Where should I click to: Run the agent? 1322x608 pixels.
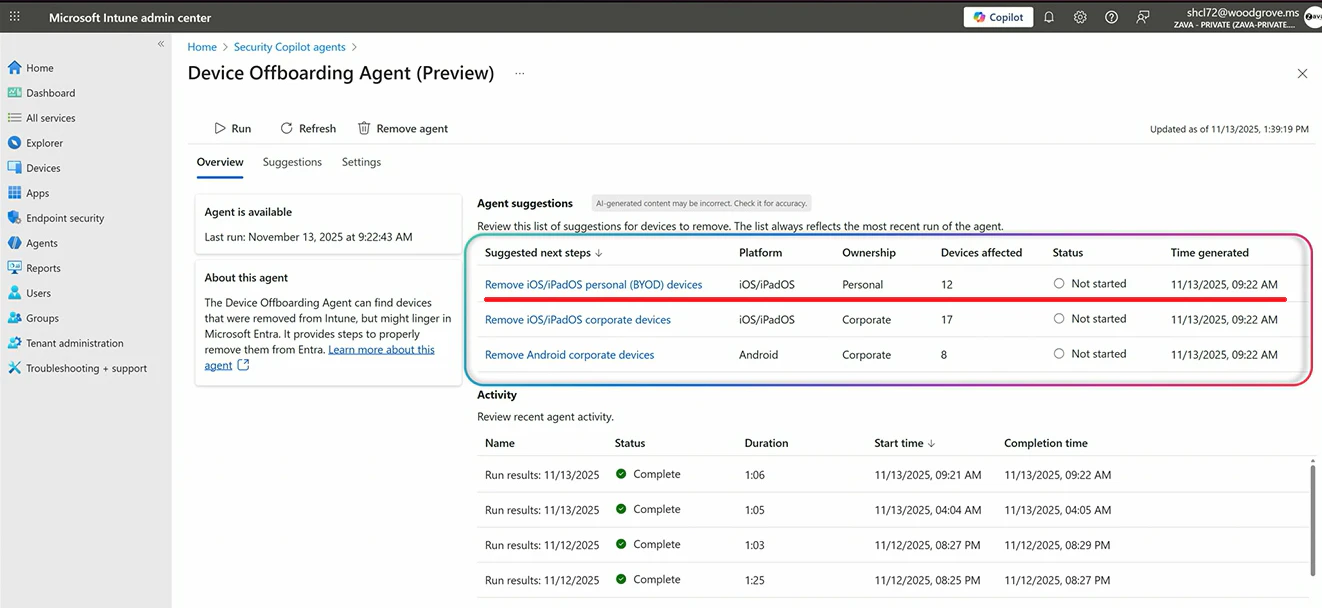click(x=232, y=128)
